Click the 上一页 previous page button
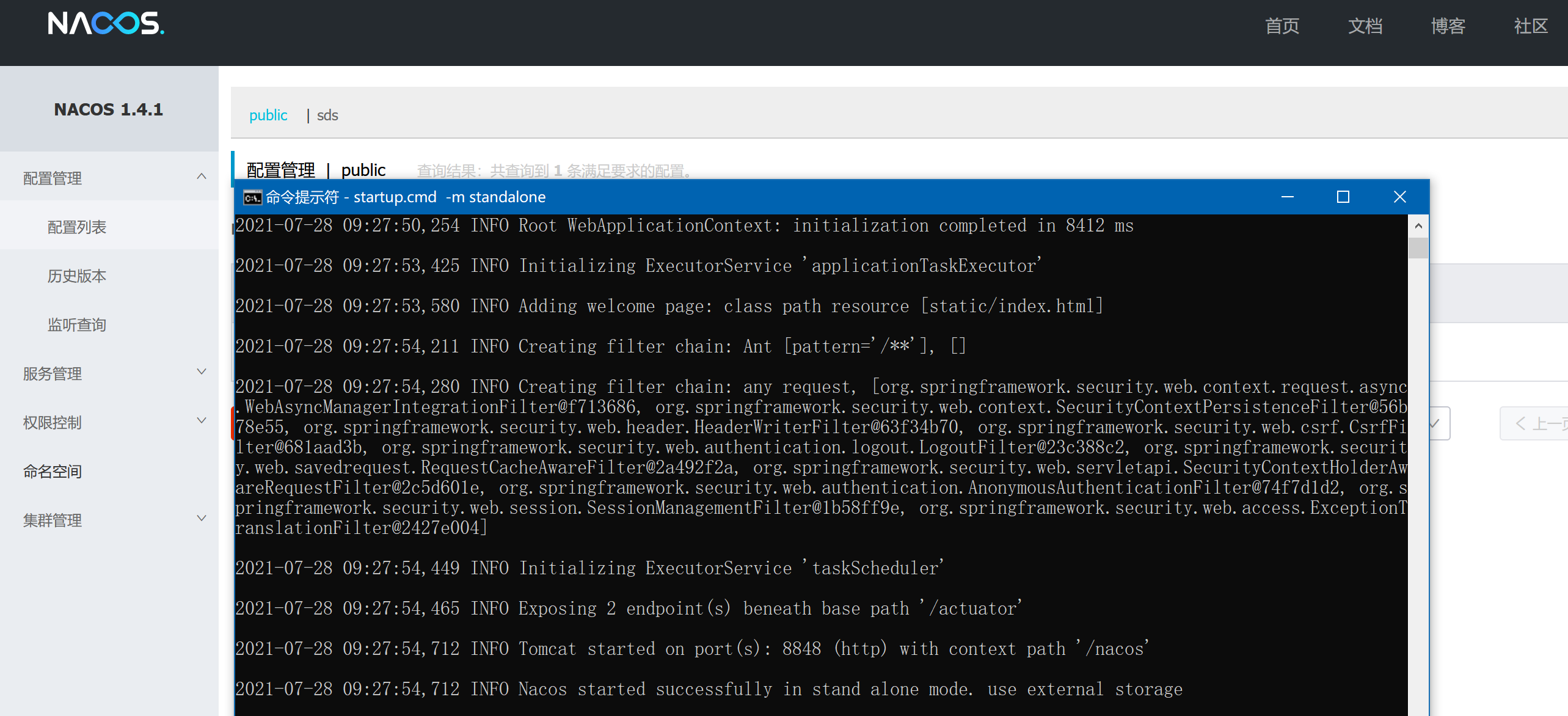This screenshot has width=1568, height=716. pos(1534,423)
